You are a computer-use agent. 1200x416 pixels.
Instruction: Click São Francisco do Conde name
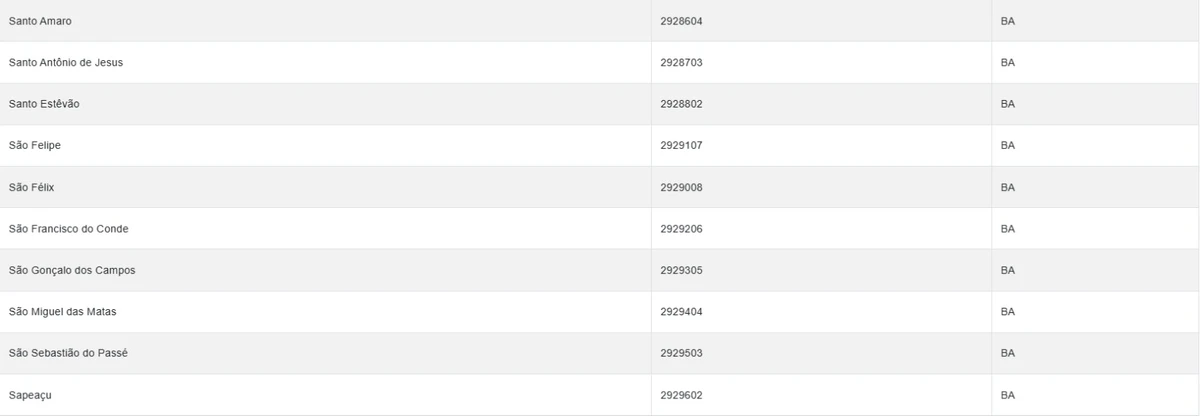pos(68,229)
